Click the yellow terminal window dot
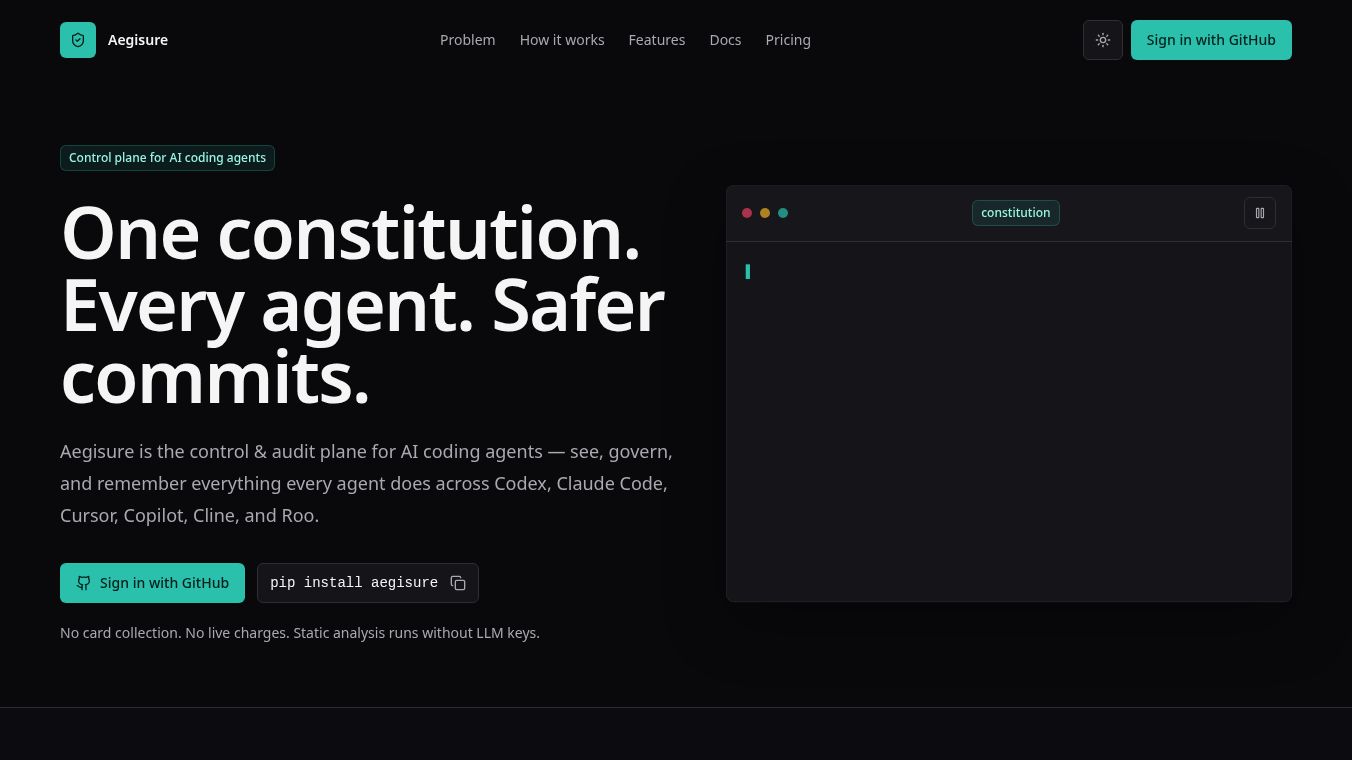 [765, 213]
